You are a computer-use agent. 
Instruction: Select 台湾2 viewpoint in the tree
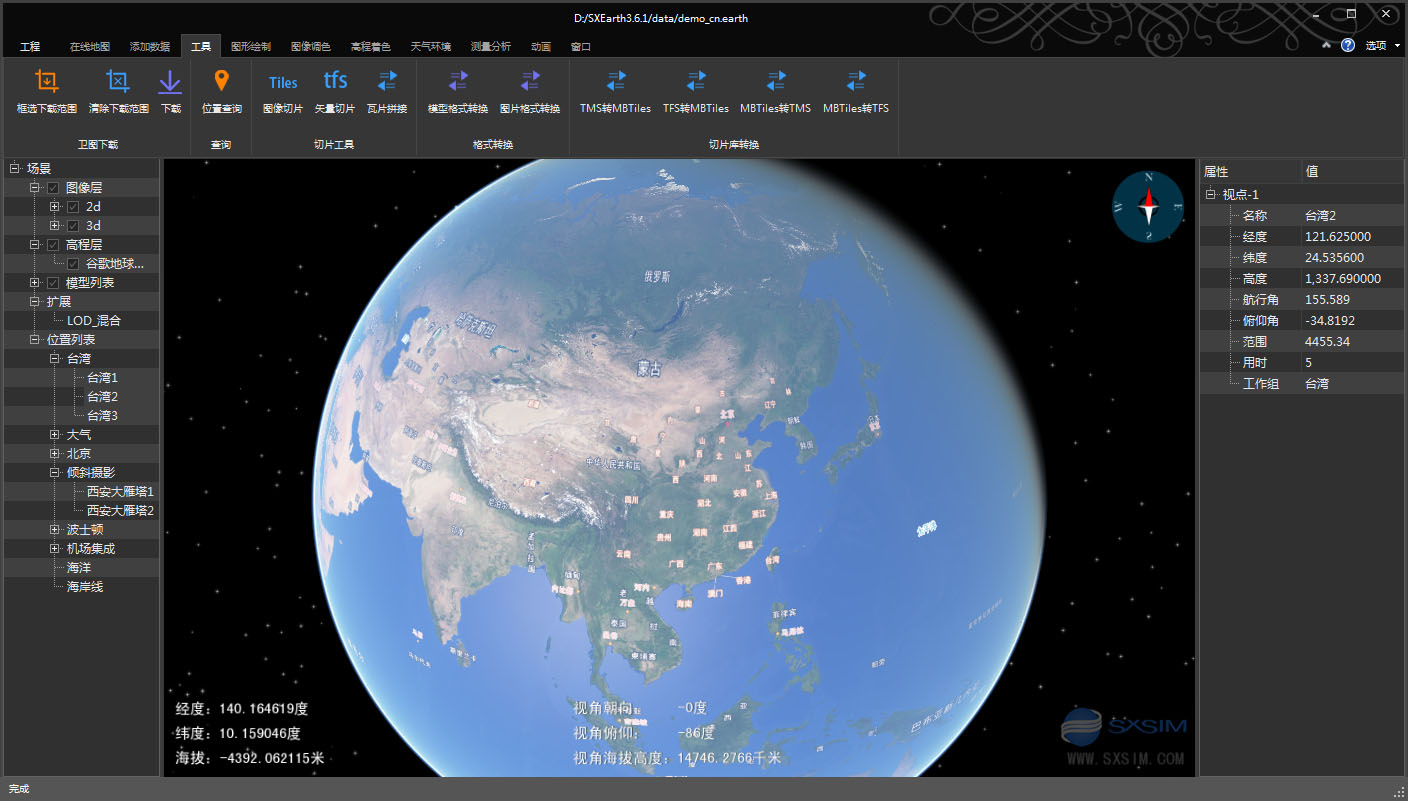tap(102, 396)
